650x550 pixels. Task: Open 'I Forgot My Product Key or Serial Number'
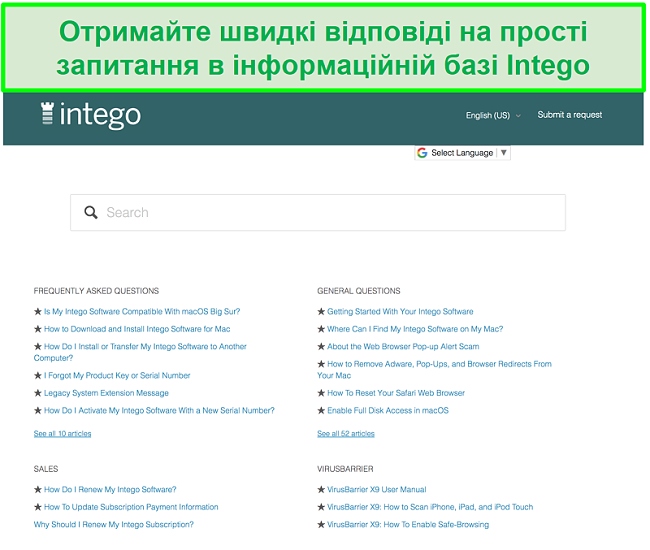[x=117, y=376]
